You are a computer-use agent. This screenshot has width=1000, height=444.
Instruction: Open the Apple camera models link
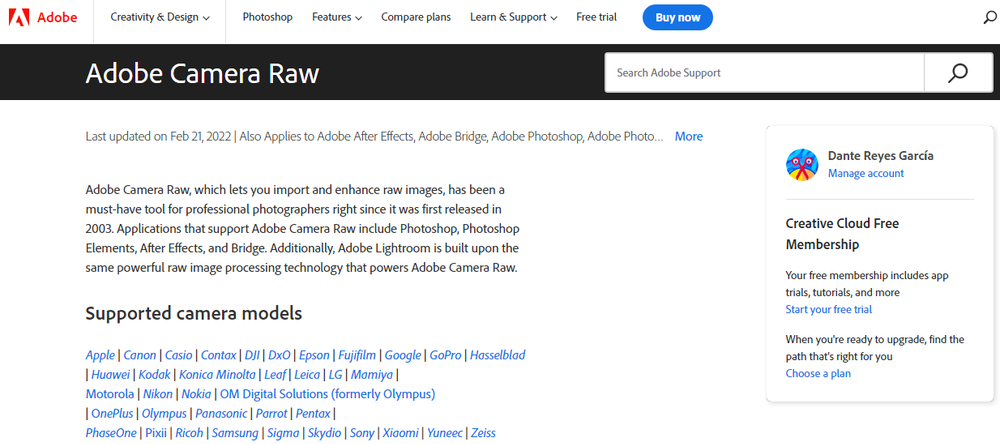[100, 355]
